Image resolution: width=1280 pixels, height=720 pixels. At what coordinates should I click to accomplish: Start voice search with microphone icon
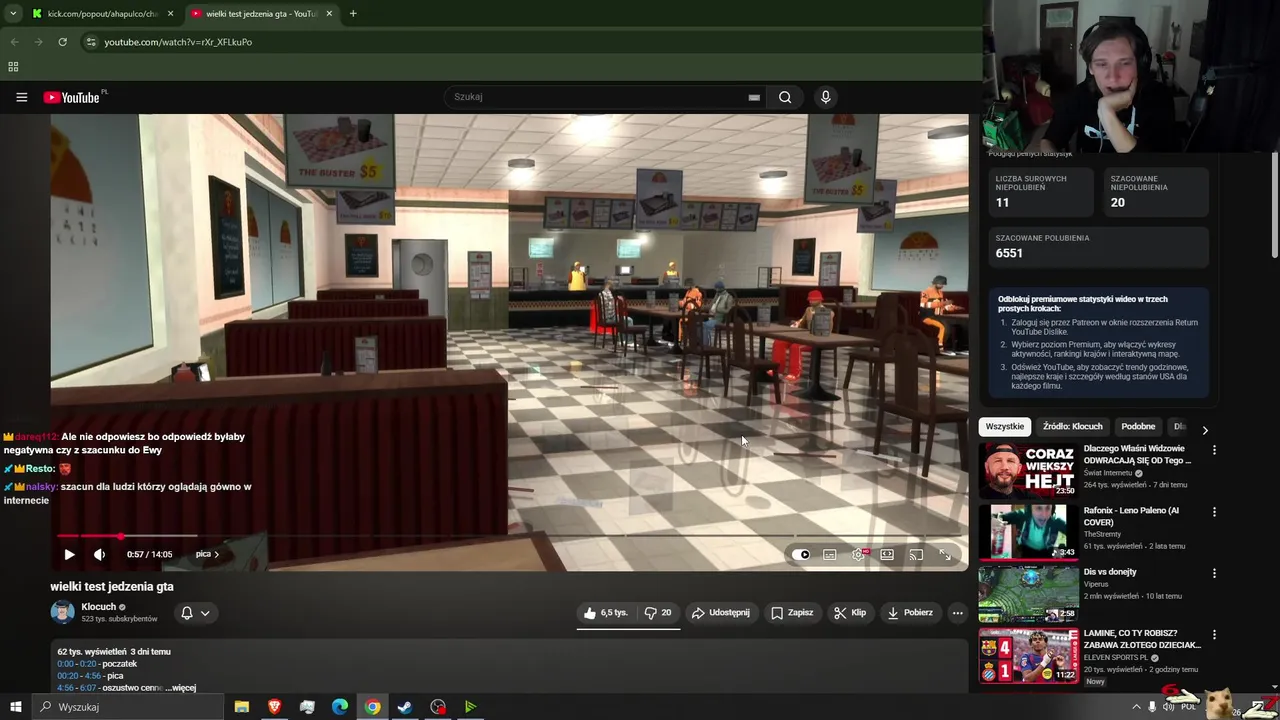pos(825,97)
